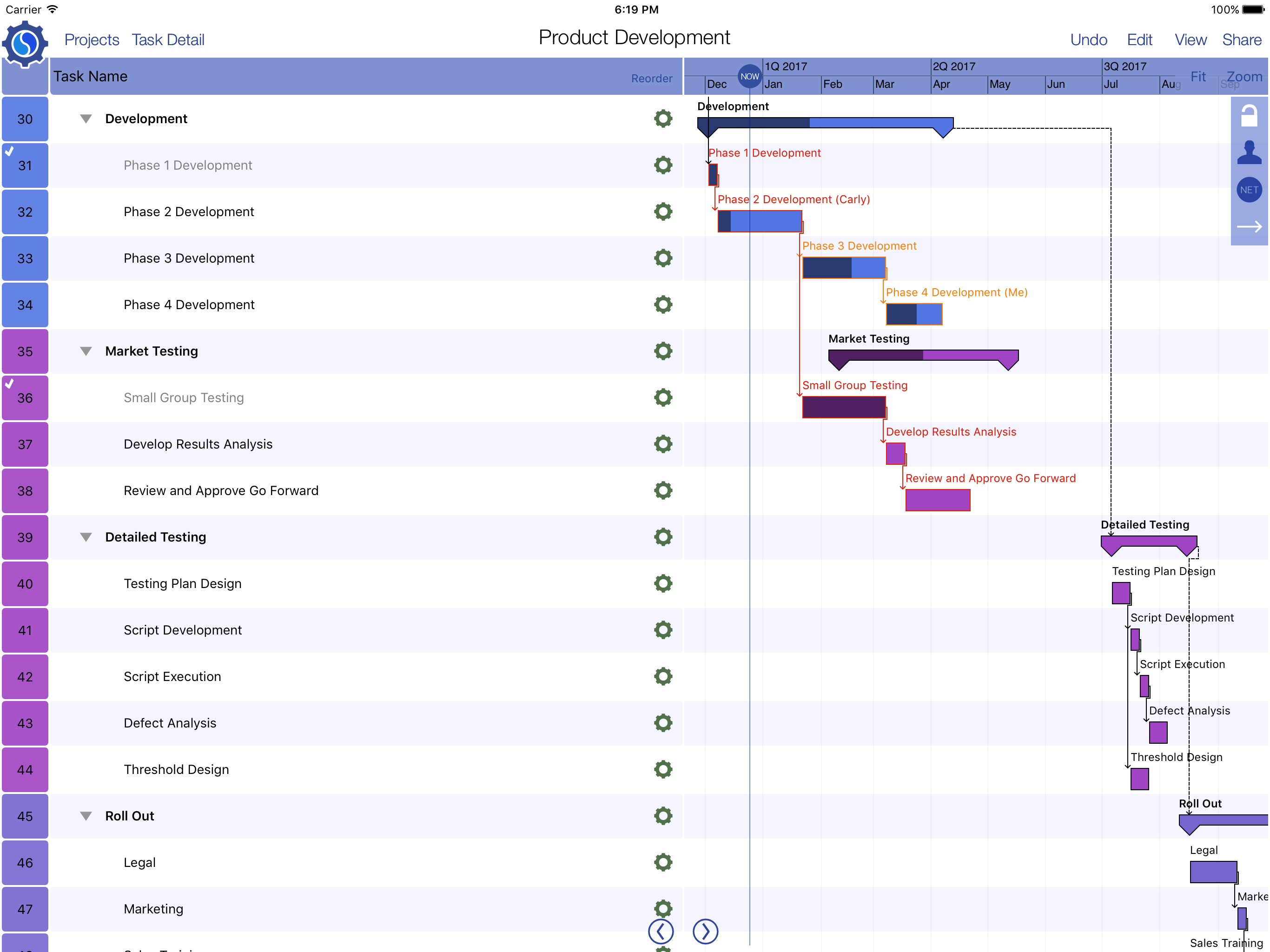Collapse the Market Testing group

click(86, 351)
